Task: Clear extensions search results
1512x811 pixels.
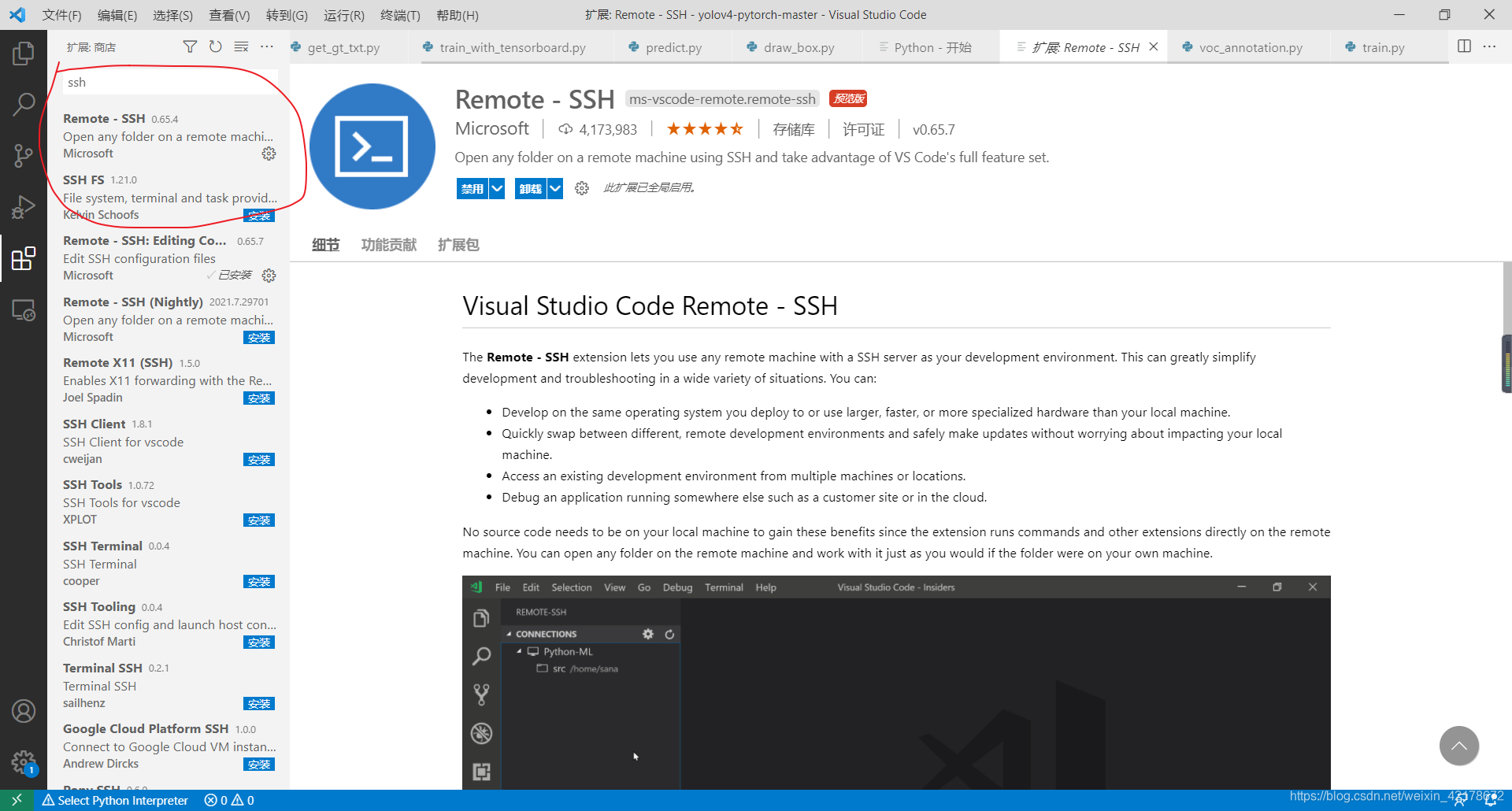Action: [x=241, y=47]
